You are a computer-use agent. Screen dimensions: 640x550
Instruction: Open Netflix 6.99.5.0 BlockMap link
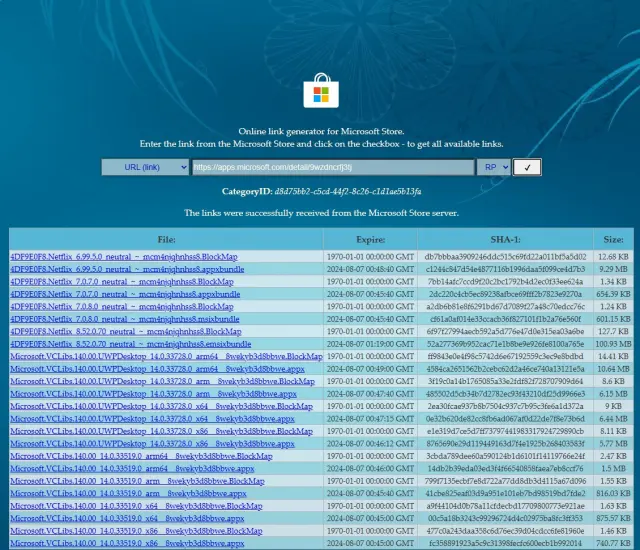click(x=123, y=256)
